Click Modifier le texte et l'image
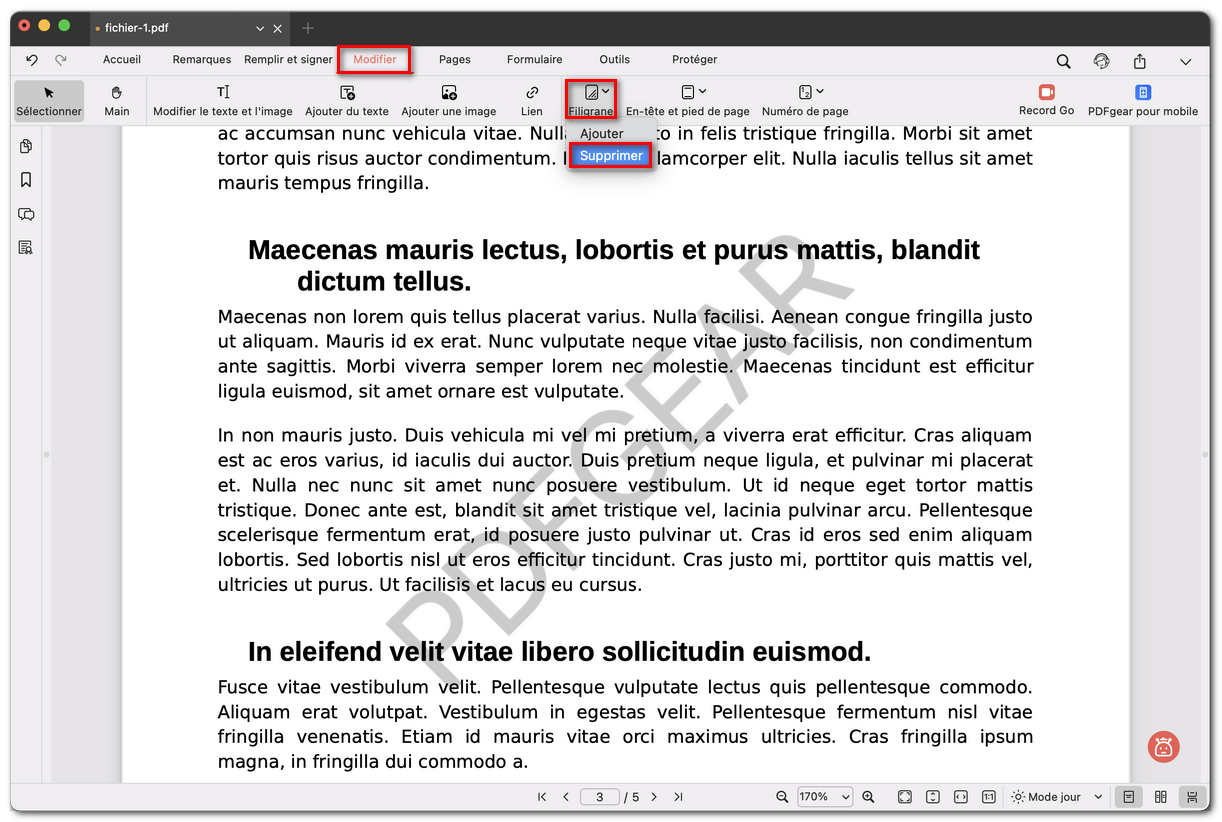 pyautogui.click(x=223, y=100)
